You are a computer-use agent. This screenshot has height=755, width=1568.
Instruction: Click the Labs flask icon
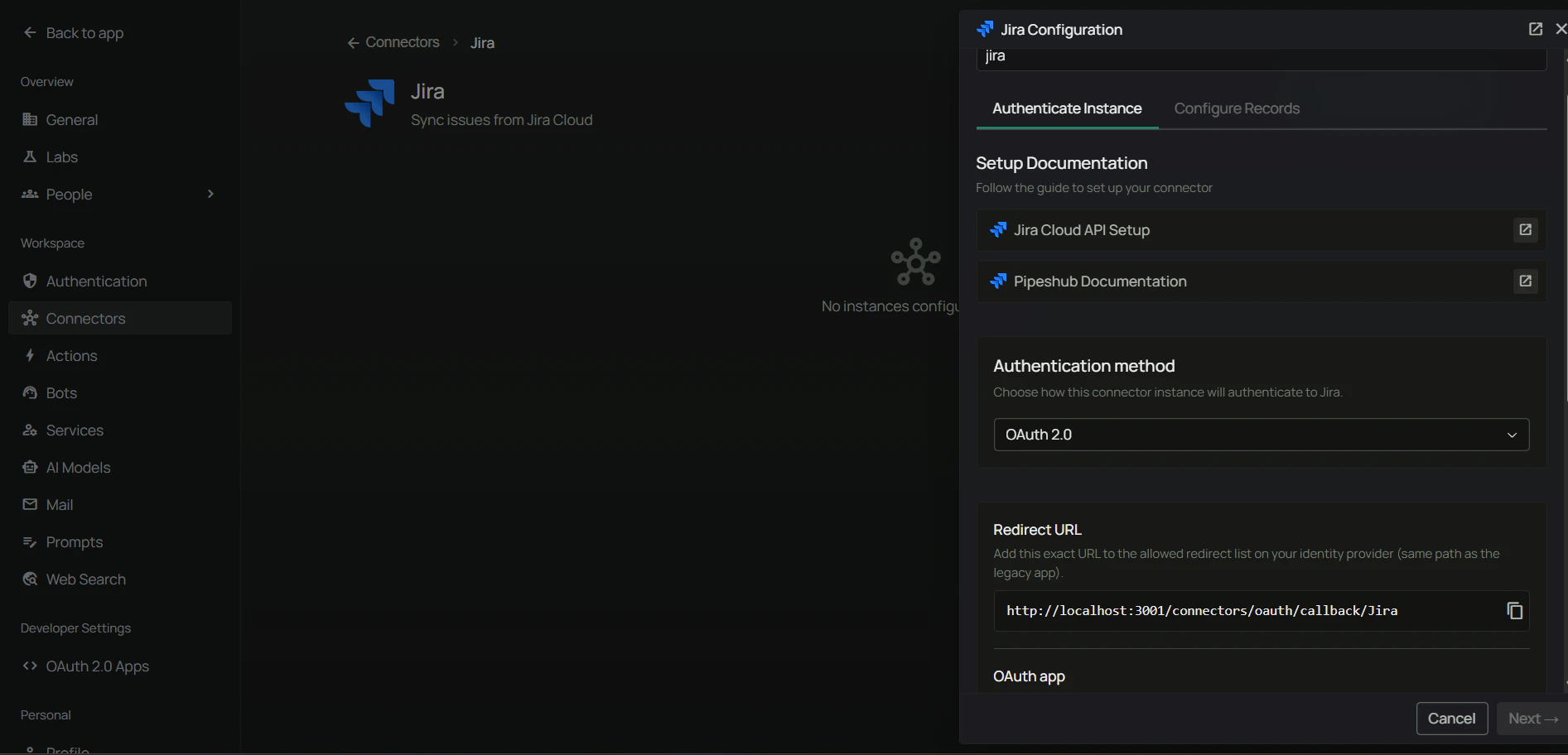30,156
